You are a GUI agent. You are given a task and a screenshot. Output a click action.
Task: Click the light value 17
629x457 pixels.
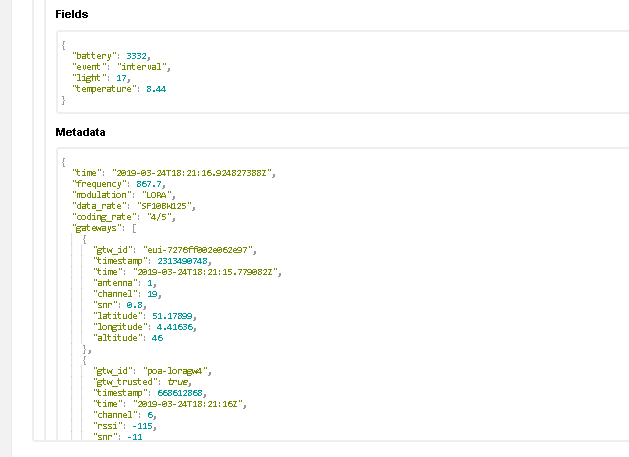coord(122,78)
